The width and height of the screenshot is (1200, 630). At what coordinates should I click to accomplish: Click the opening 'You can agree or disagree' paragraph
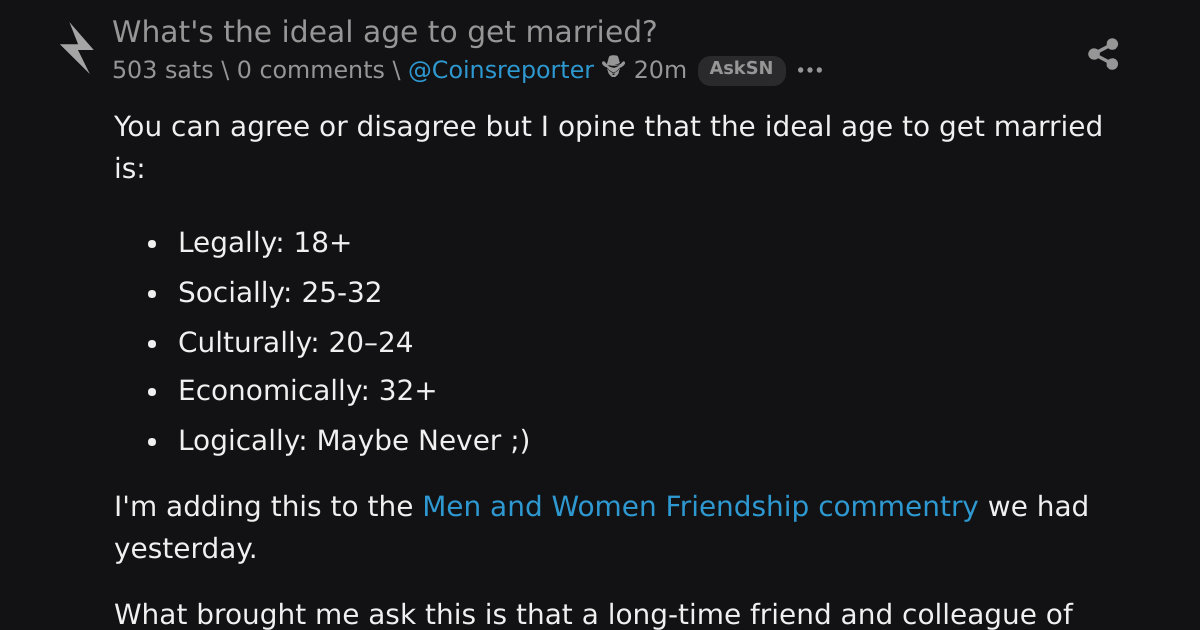click(608, 148)
